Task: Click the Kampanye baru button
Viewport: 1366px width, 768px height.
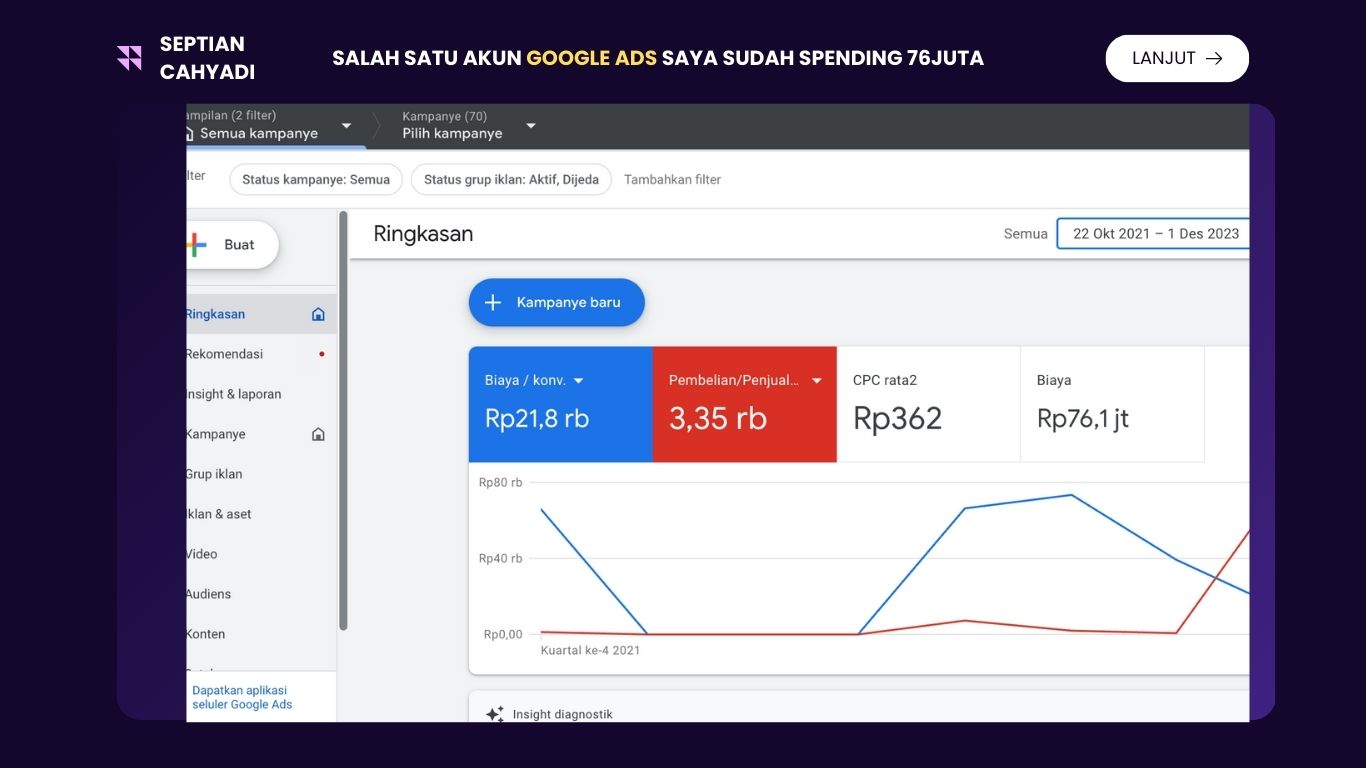Action: (x=556, y=302)
